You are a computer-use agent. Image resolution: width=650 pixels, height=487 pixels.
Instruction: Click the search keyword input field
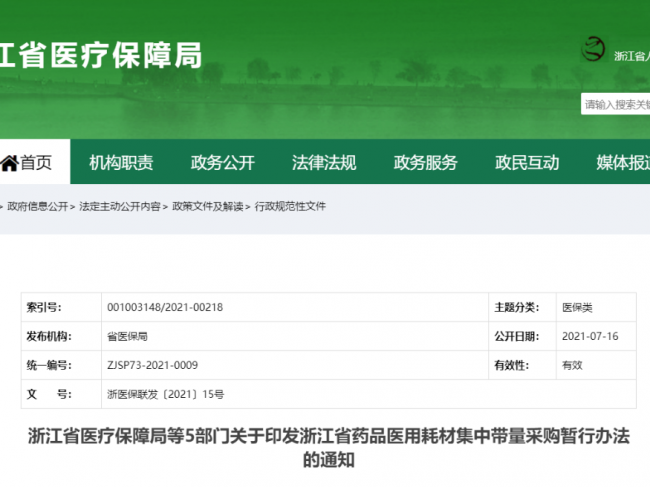pyautogui.click(x=616, y=104)
